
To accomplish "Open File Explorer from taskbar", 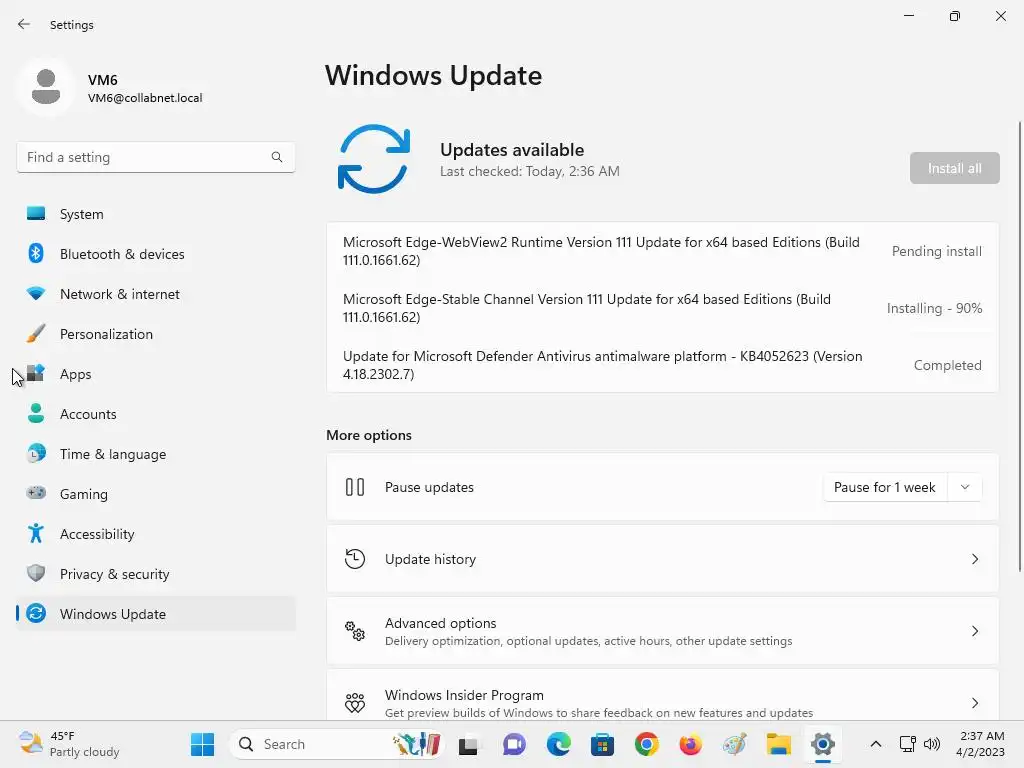I will pos(778,744).
